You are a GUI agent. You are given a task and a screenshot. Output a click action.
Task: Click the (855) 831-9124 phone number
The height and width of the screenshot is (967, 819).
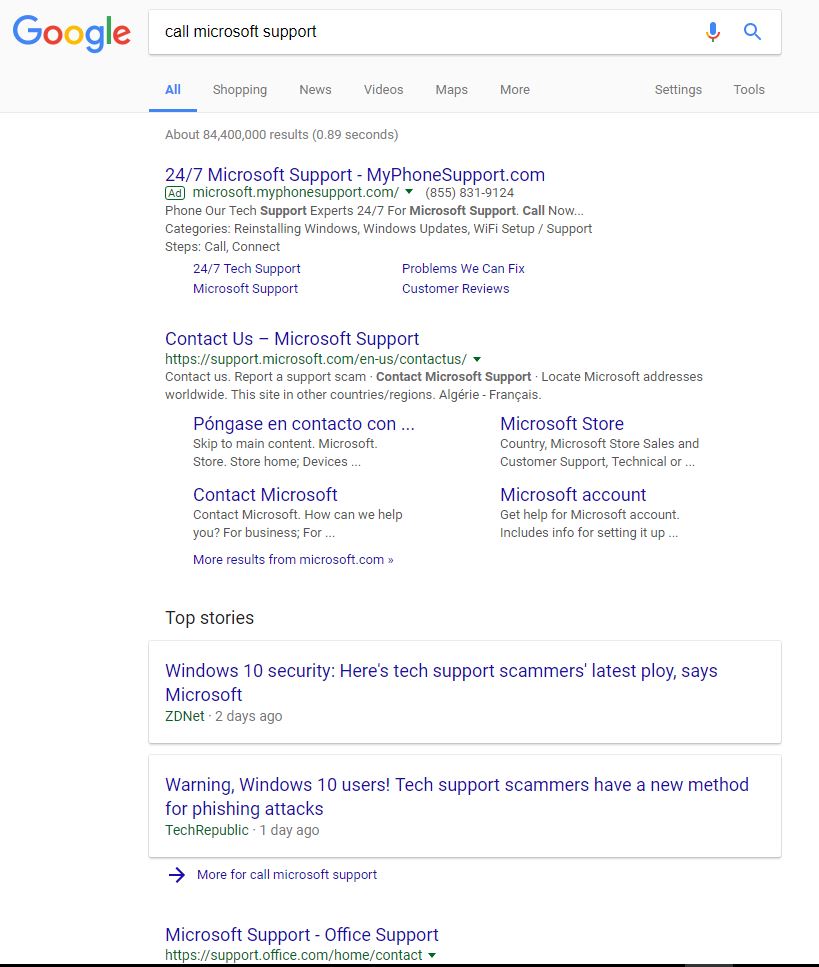[469, 193]
